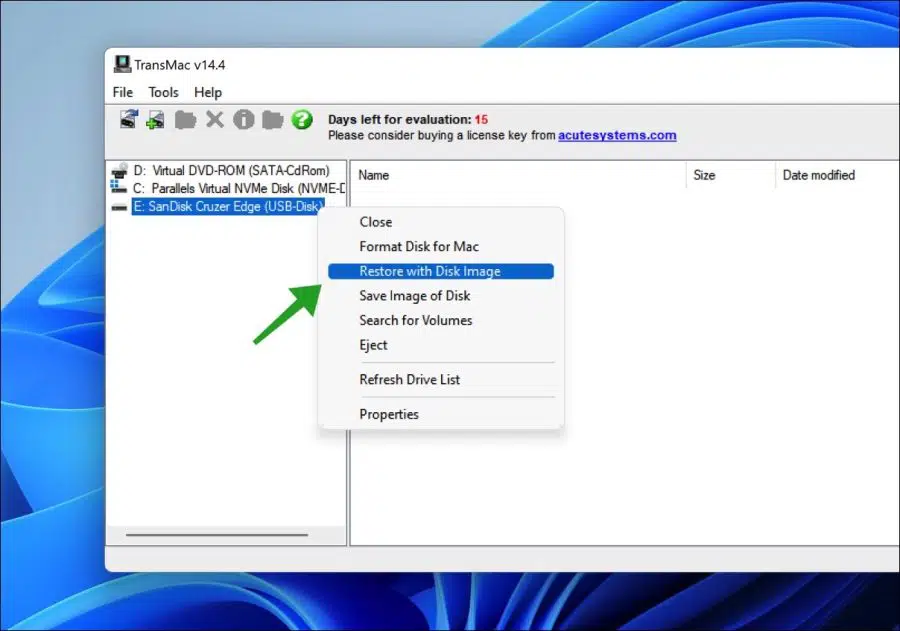Select Format Disk for Mac
Viewport: 900px width, 631px height.
[x=441, y=246]
